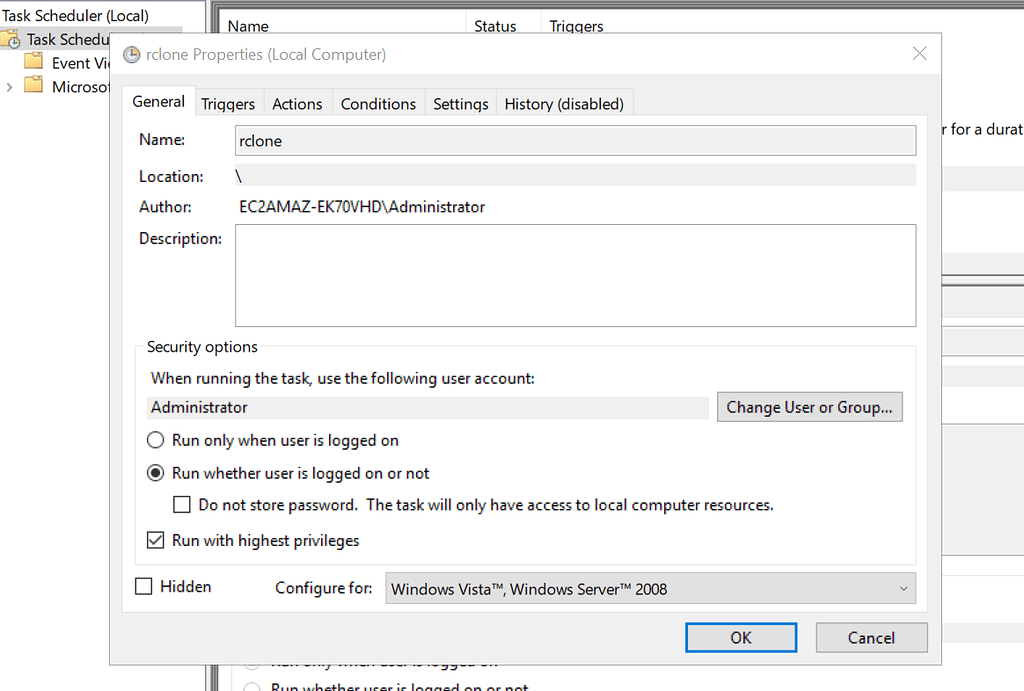Click the Microsoft folder icon in sidebar
Viewport: 1024px width, 691px height.
pyautogui.click(x=34, y=87)
